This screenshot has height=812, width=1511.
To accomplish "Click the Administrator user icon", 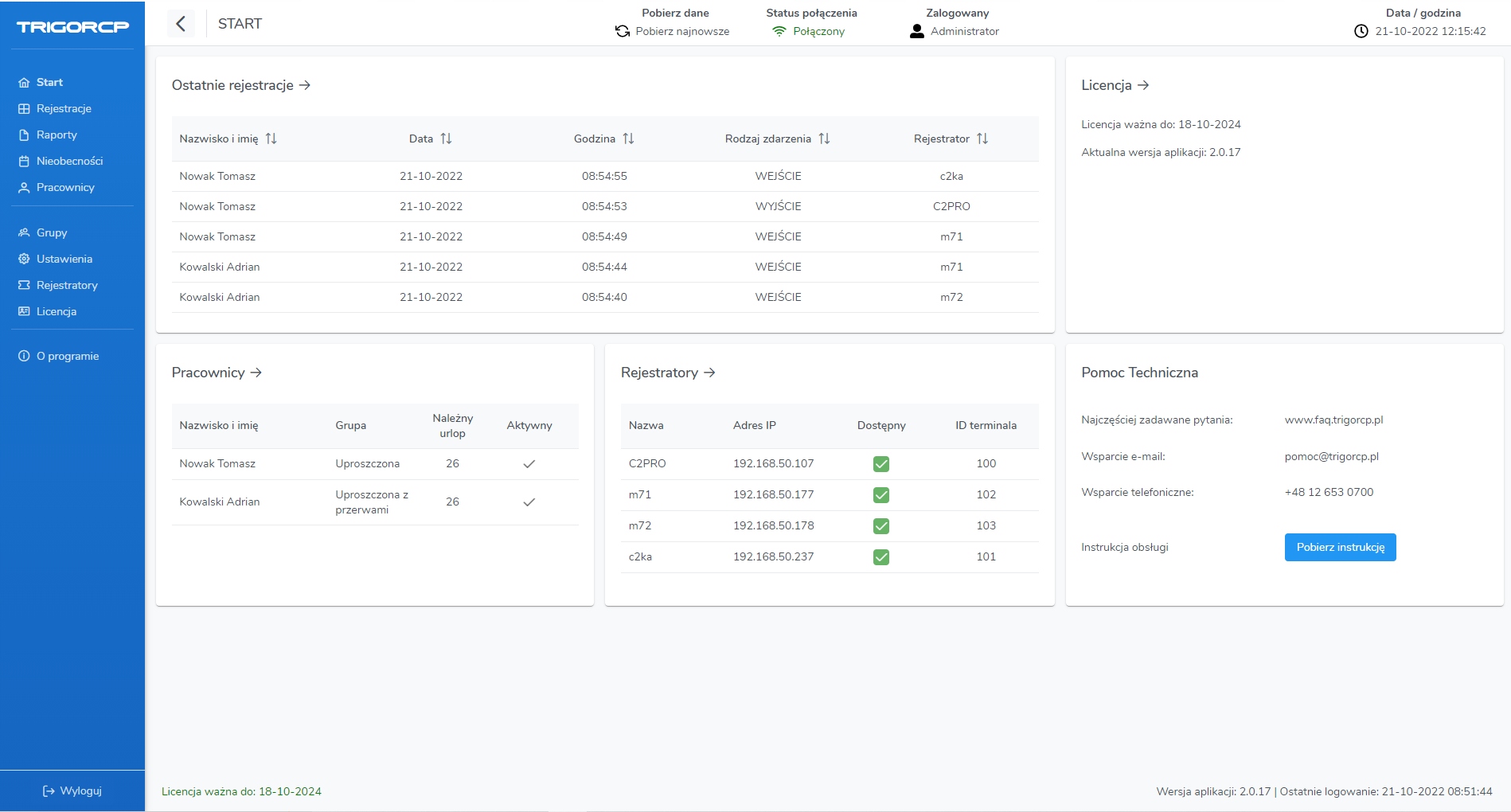I will [x=917, y=32].
